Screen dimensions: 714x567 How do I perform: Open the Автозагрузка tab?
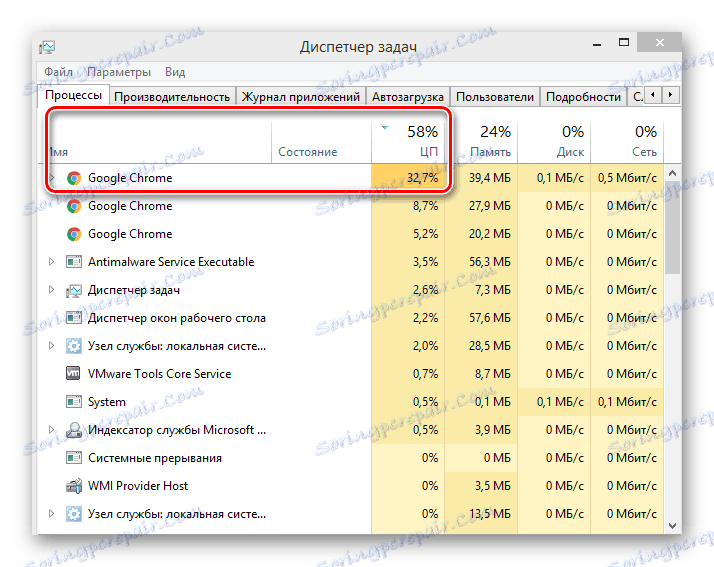tap(408, 97)
